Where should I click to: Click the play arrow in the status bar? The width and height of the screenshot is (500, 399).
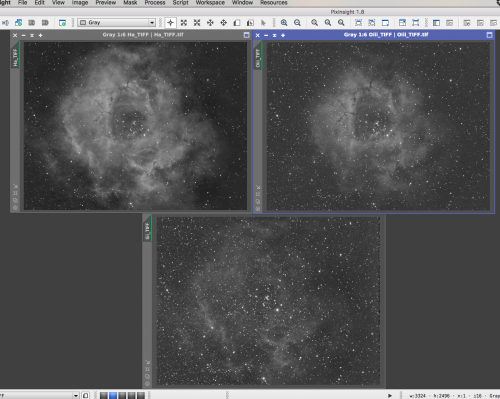tap(390, 396)
